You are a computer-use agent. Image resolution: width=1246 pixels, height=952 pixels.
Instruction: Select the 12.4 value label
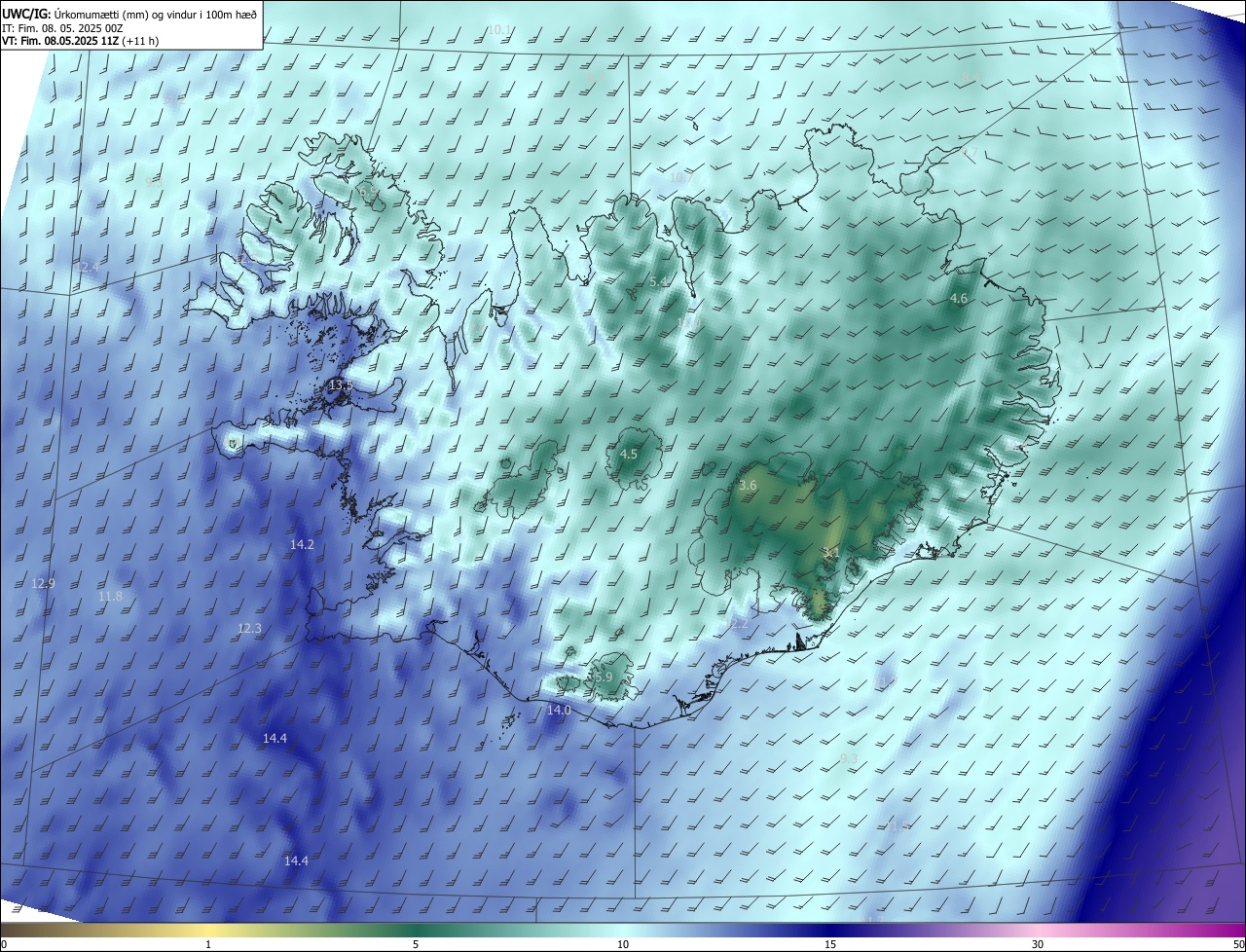coord(89,267)
